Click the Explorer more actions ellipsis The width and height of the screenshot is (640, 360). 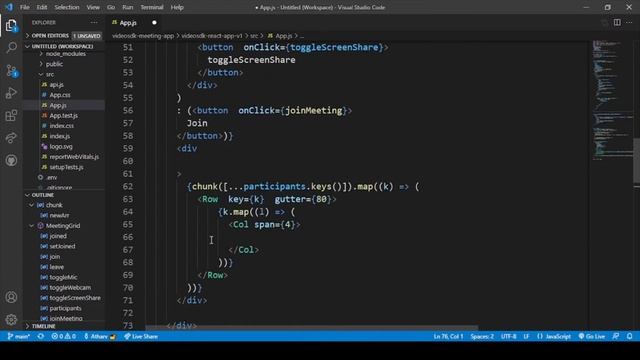point(94,22)
